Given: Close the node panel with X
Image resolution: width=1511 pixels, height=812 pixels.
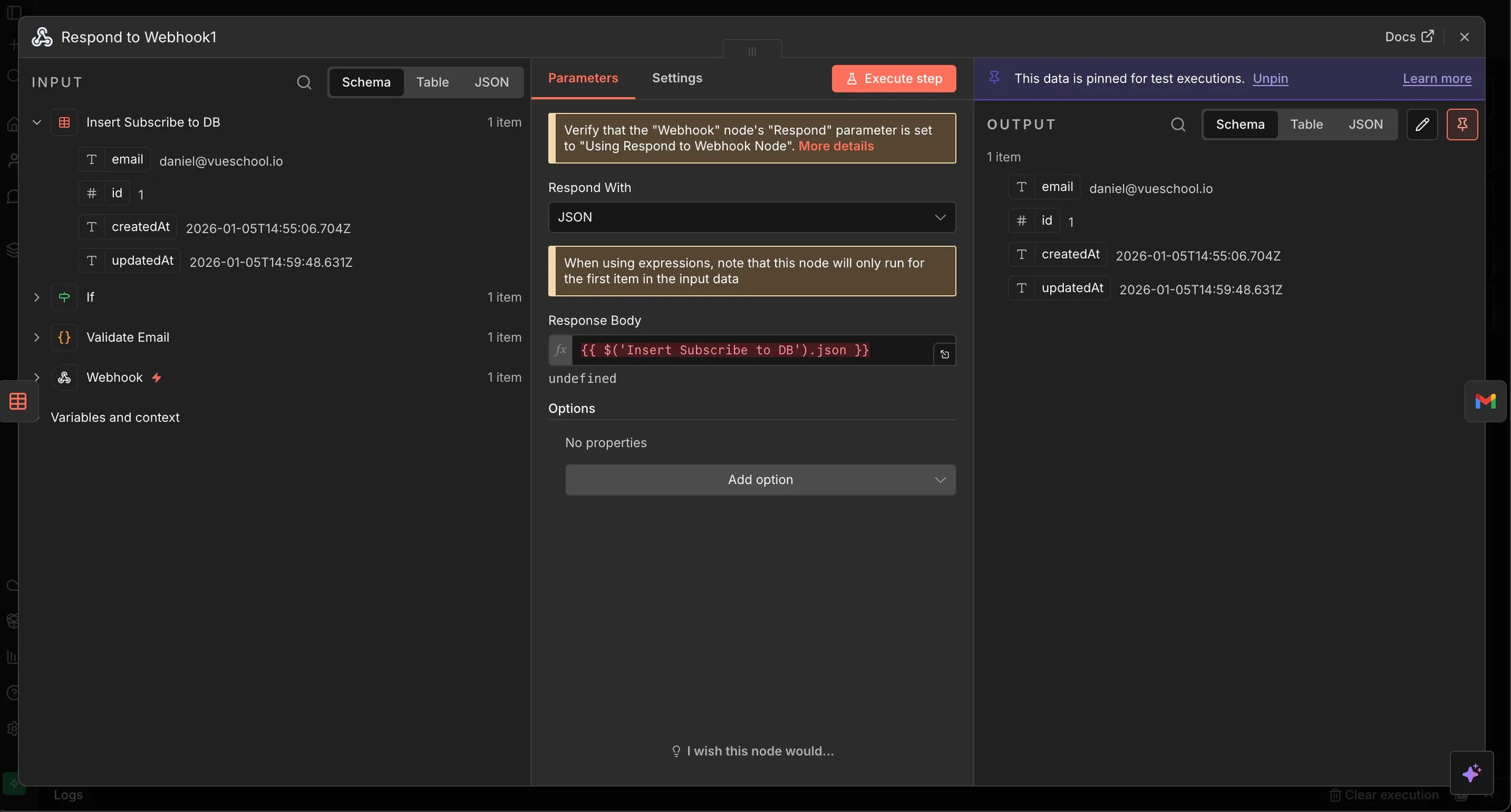Looking at the screenshot, I should (x=1464, y=37).
